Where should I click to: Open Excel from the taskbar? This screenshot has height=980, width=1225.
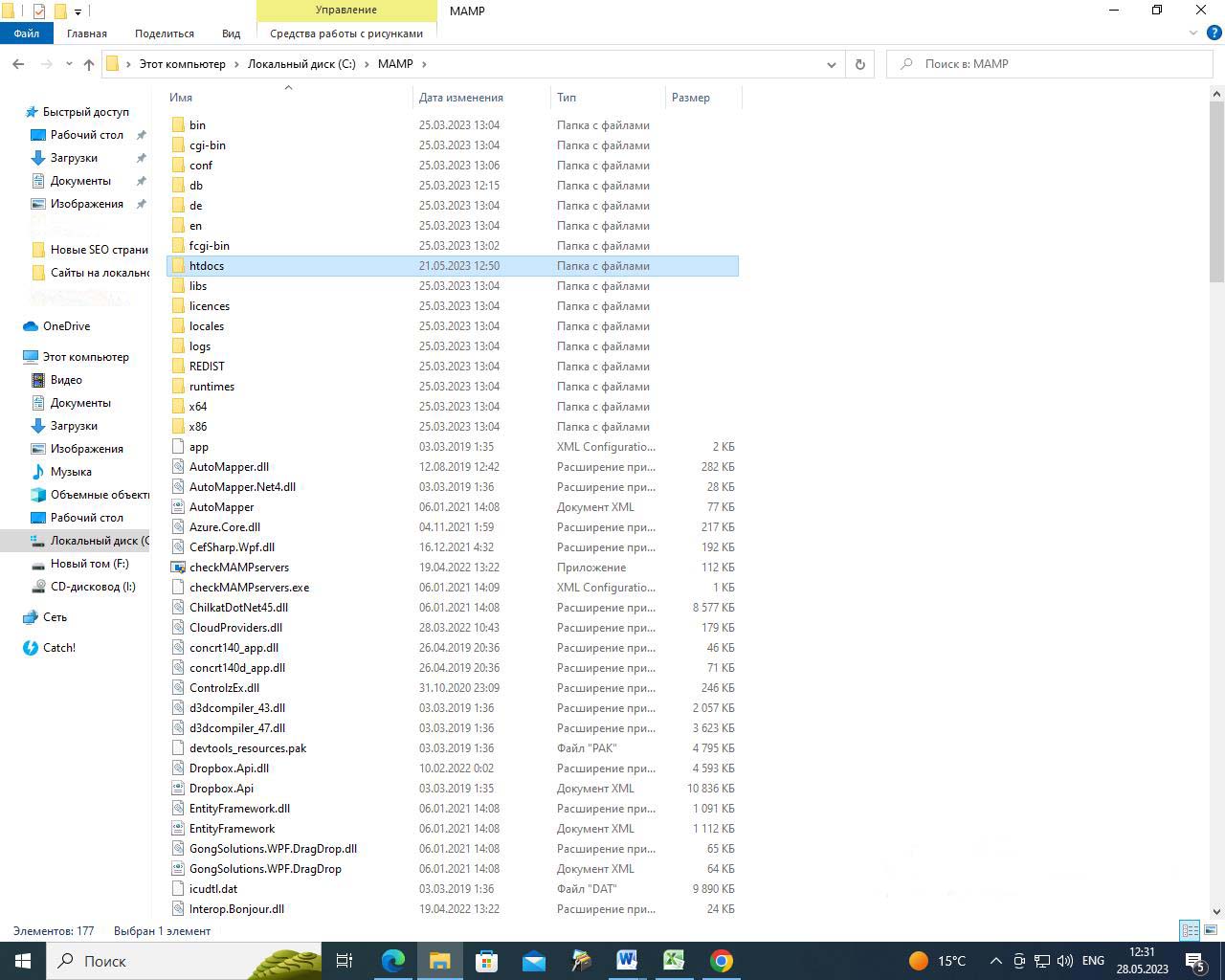674,961
